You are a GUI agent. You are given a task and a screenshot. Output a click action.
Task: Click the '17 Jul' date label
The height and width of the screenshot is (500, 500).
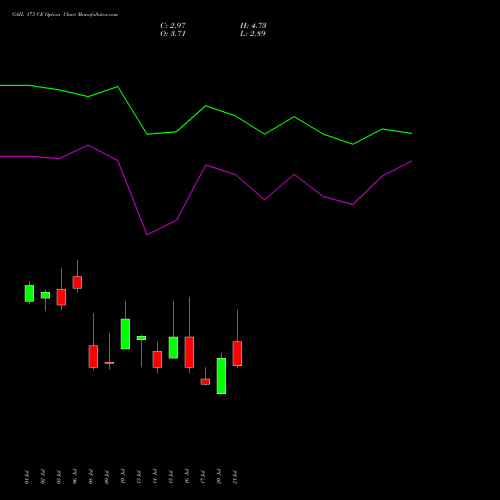(203, 477)
